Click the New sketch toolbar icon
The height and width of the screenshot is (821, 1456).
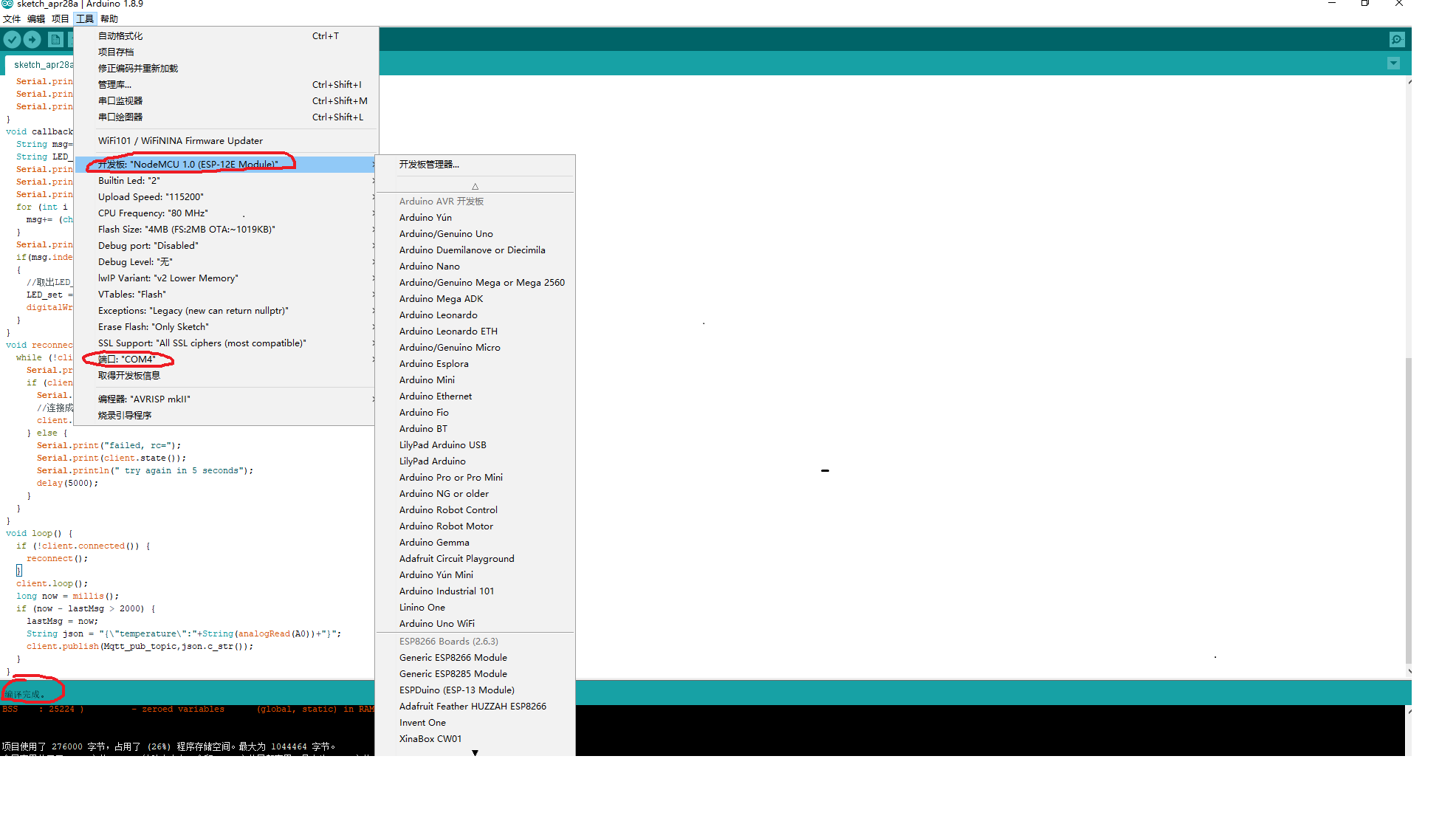click(55, 40)
